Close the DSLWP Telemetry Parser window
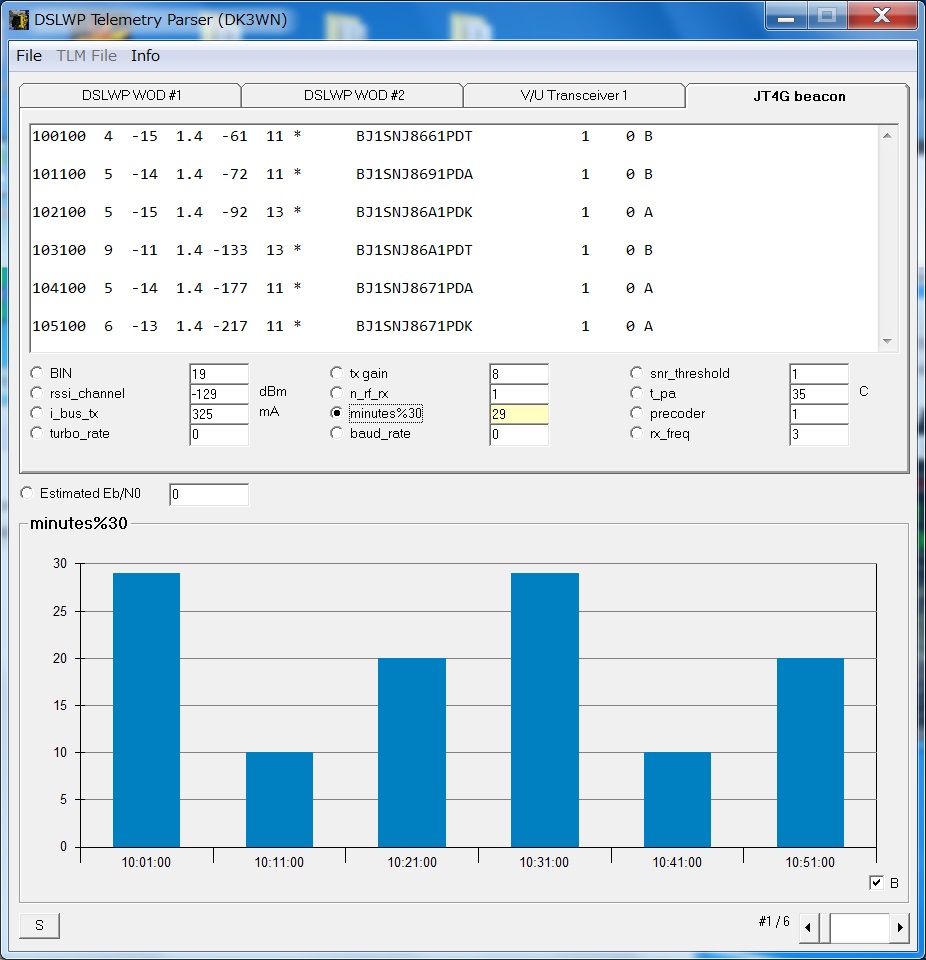This screenshot has height=960, width=926. point(882,17)
